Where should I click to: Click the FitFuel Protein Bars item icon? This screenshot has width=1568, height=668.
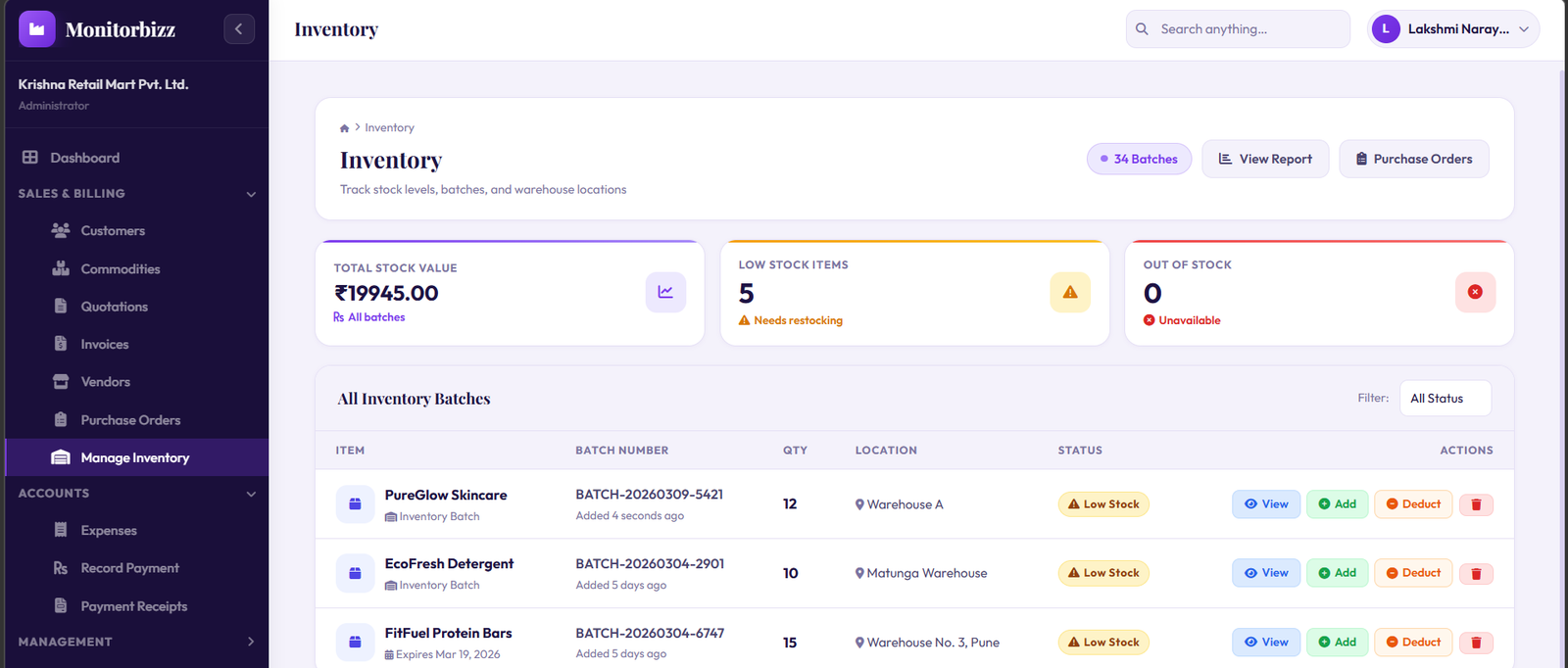pos(355,643)
